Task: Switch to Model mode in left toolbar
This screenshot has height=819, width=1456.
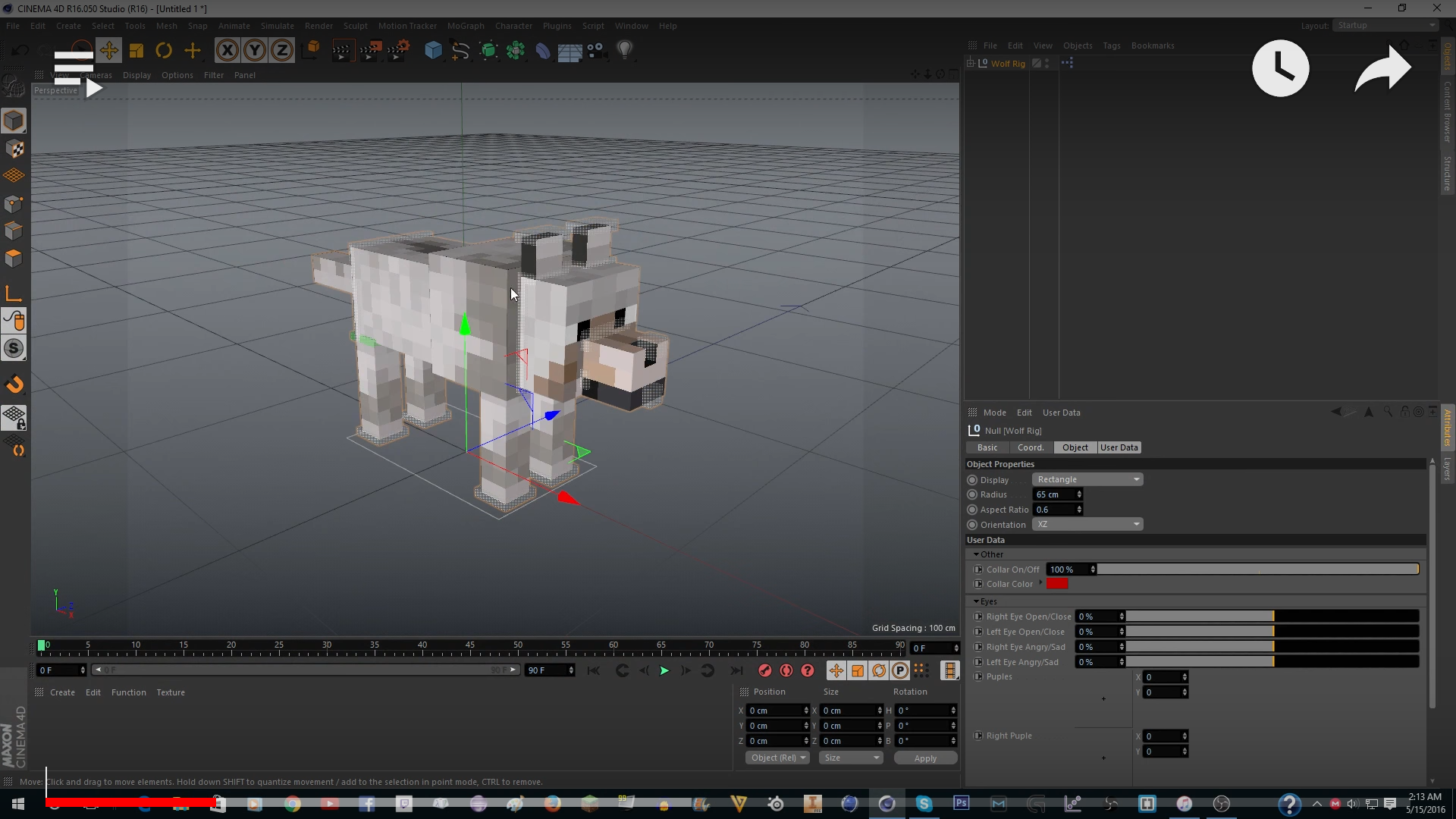Action: (x=14, y=121)
